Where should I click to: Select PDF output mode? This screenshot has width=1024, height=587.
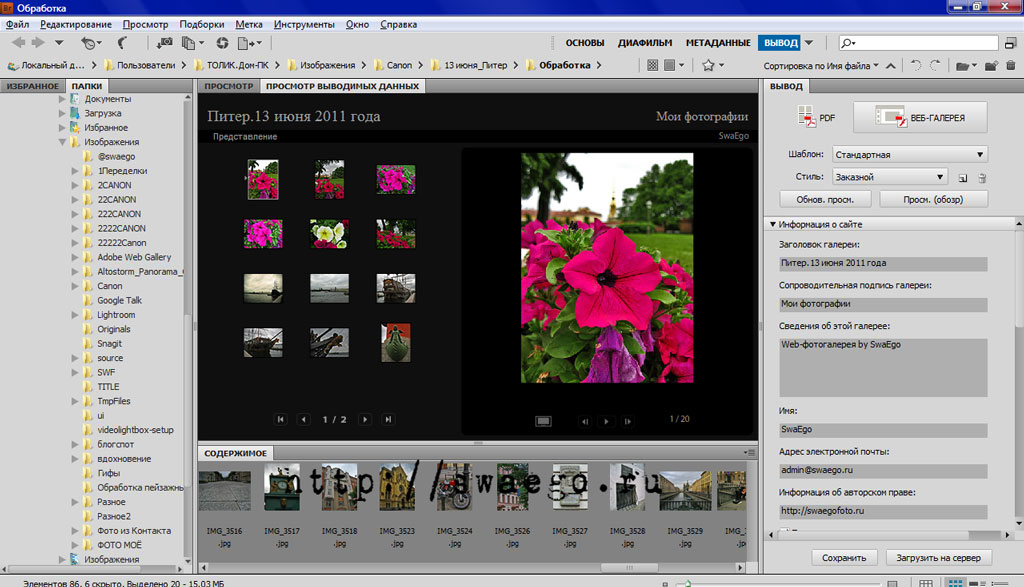[x=816, y=118]
